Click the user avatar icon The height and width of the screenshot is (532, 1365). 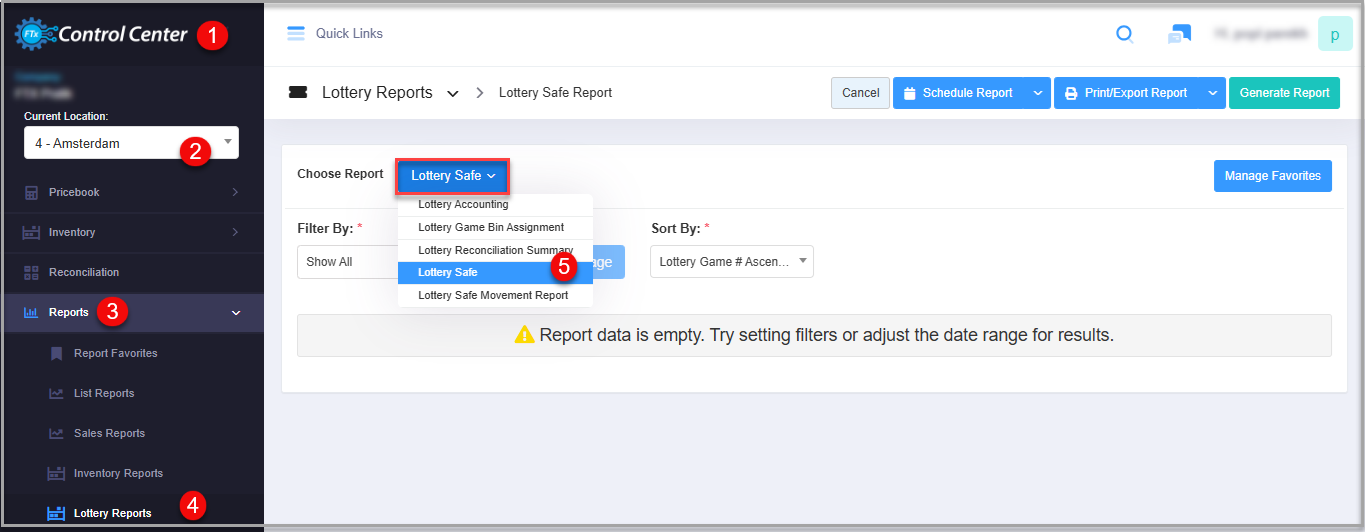click(x=1334, y=34)
